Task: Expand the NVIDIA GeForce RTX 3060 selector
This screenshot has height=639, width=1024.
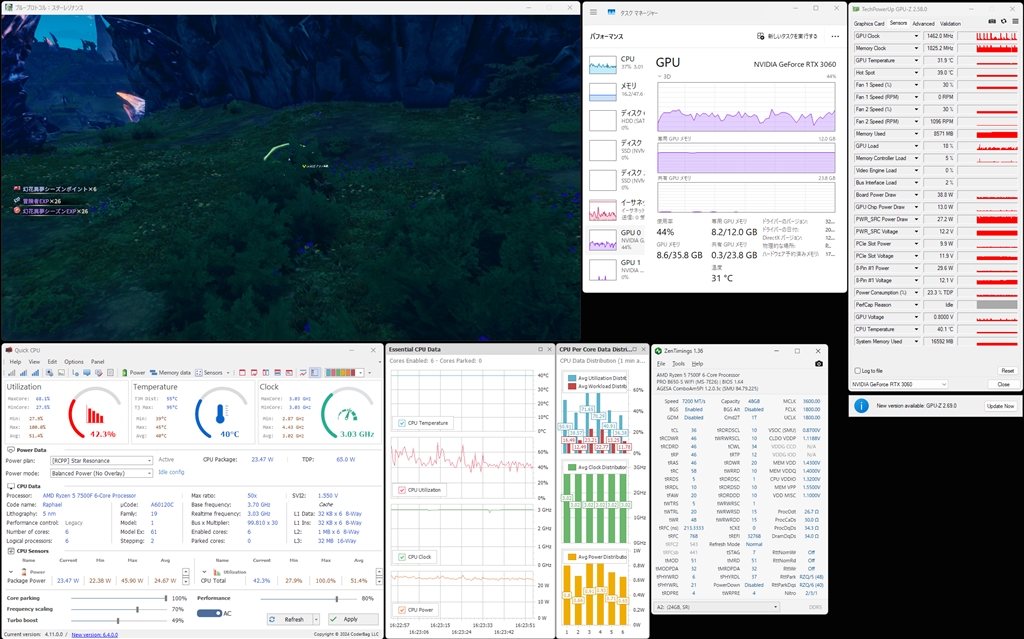Action: 899,384
